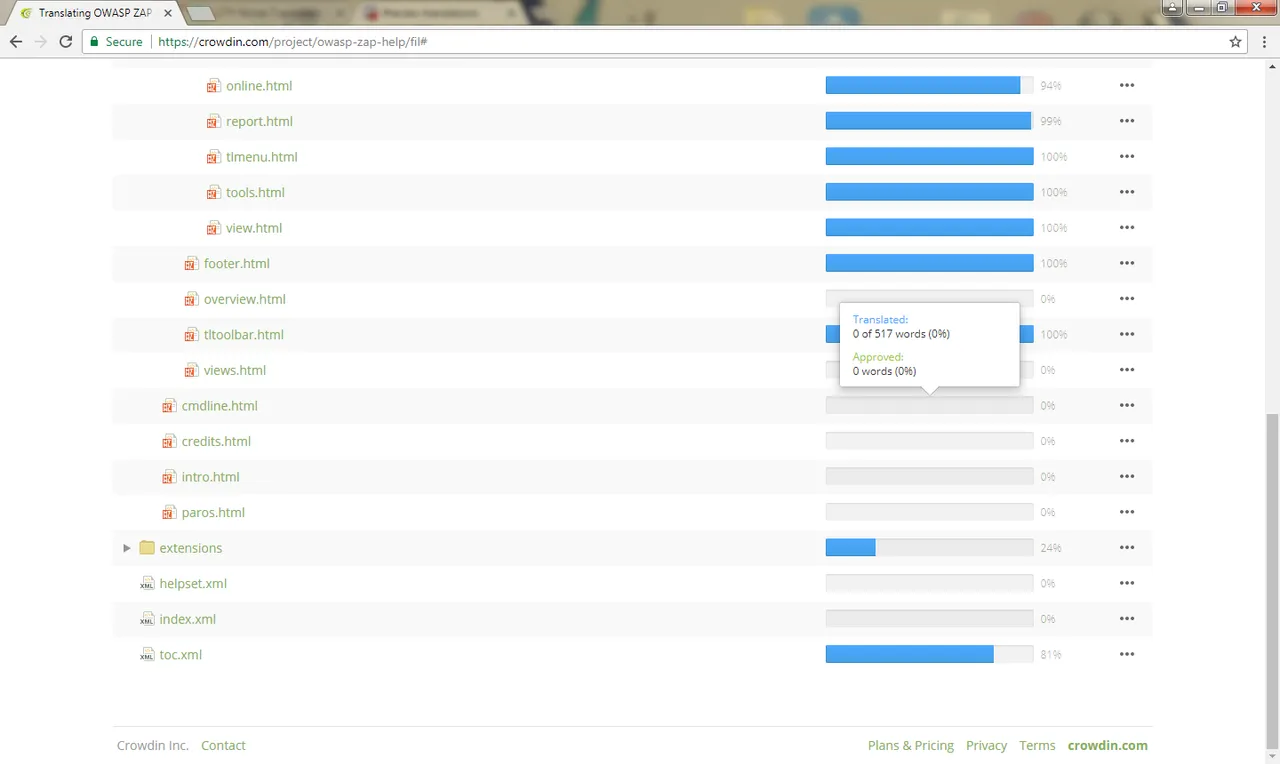Expand the extensions folder arrow
Screen dimensions: 1280x764
coord(126,548)
